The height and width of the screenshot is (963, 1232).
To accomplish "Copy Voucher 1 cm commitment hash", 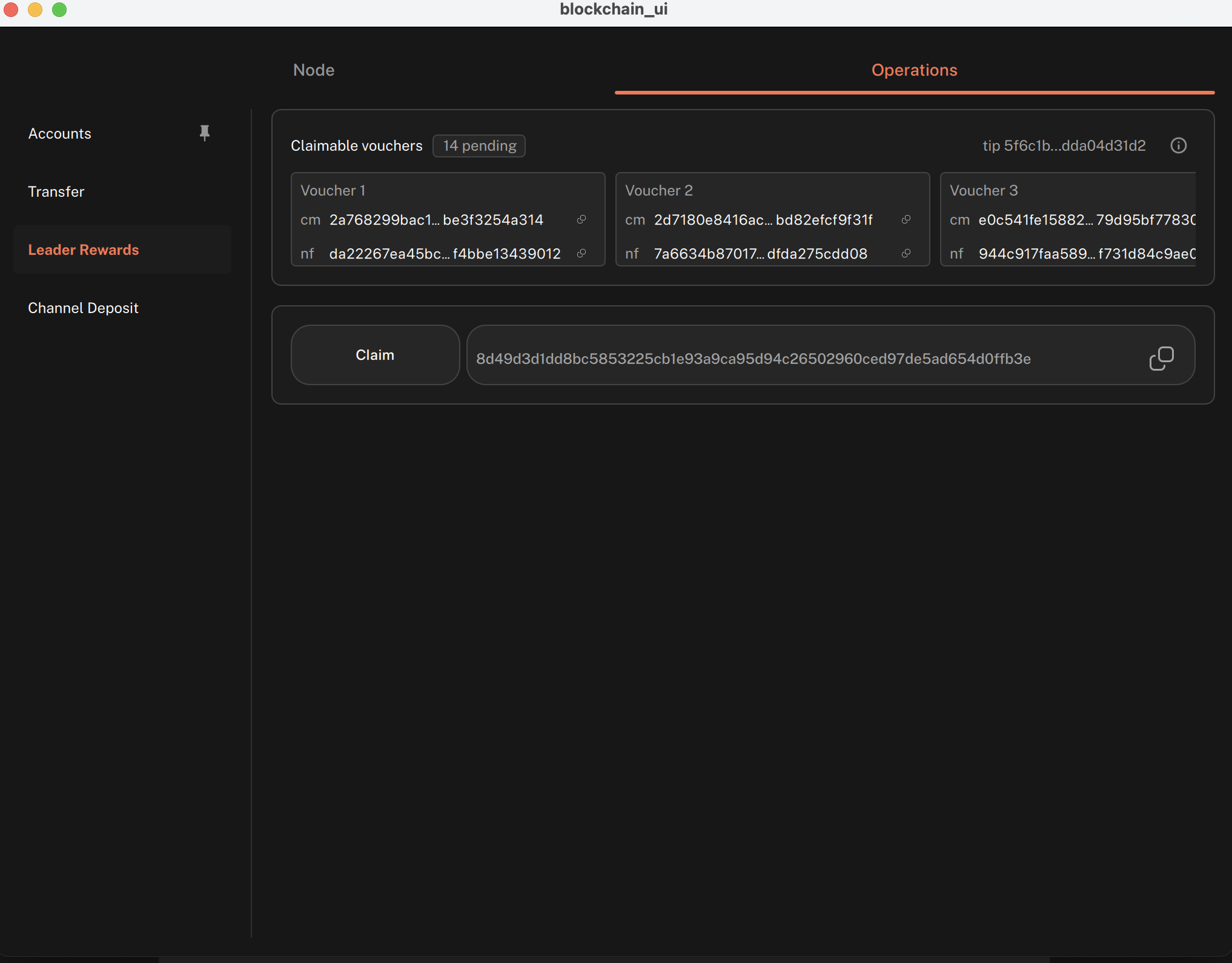I will pos(581,219).
